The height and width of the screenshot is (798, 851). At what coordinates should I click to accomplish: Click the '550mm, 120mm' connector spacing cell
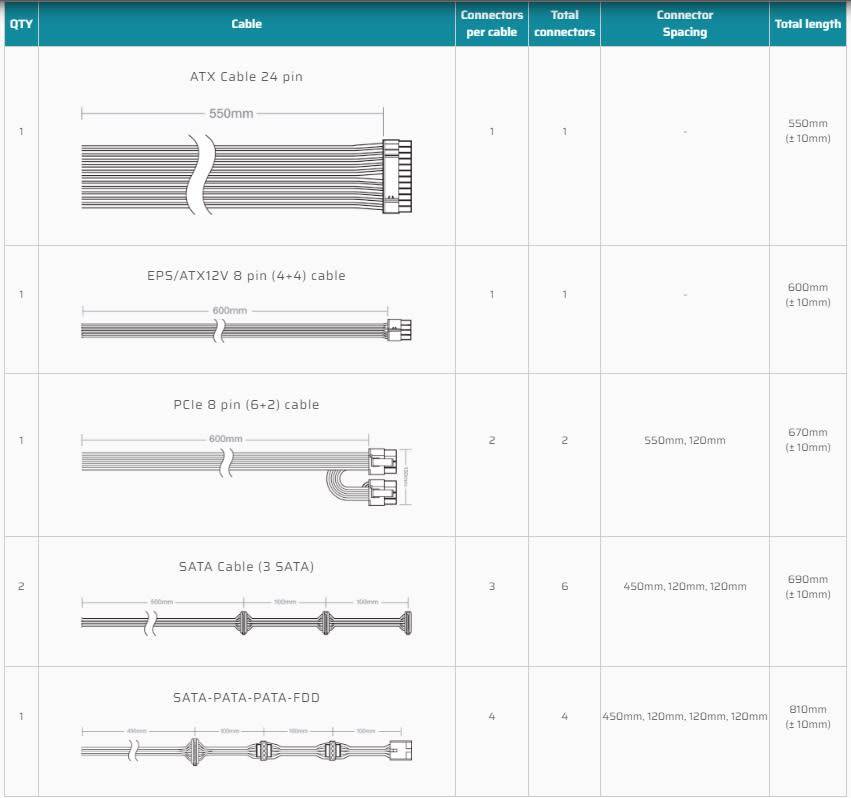tap(684, 440)
